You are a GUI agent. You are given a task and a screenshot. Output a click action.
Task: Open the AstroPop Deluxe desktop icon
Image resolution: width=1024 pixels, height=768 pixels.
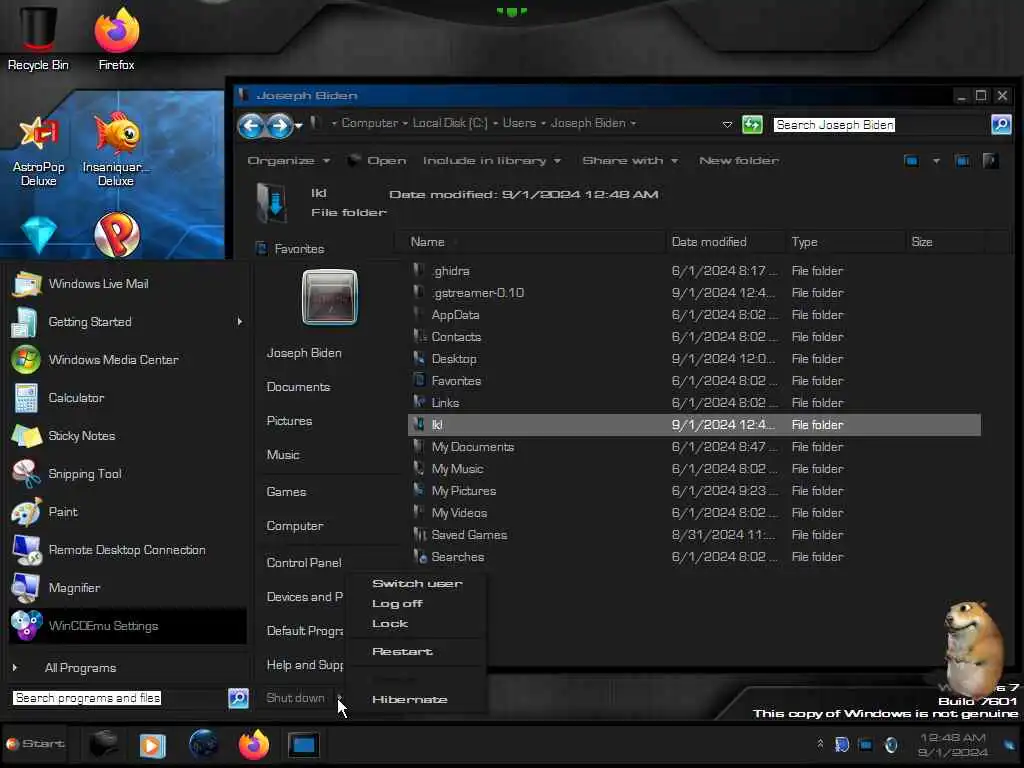click(39, 150)
